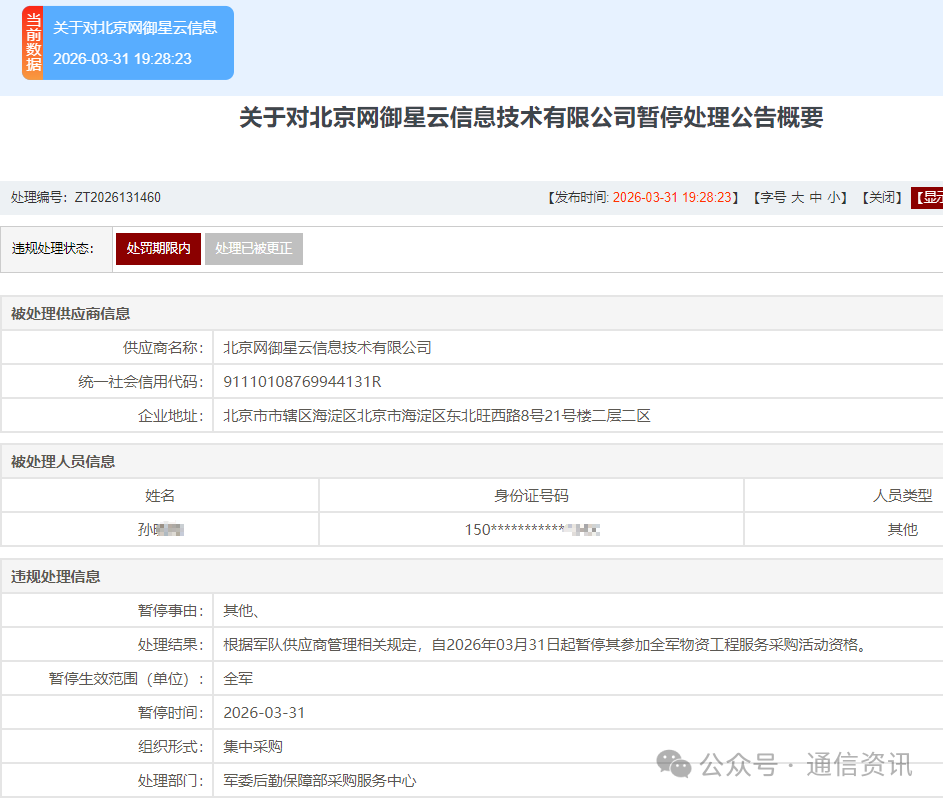Screen dimensions: 943x803
Task: Click the 军委后勤保障部采购服务中心 department value
Action: click(319, 781)
